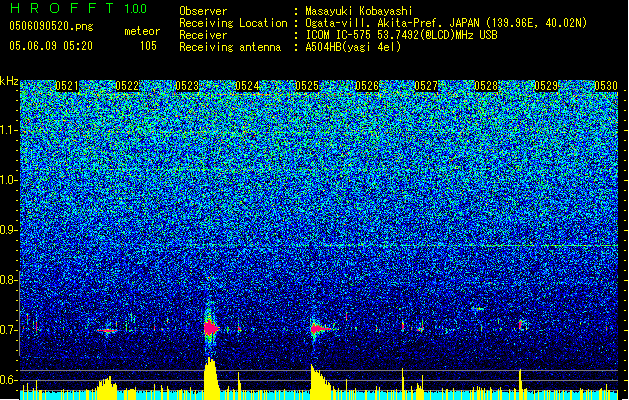
Task: Select the file name 0506090520.png
Action: (51, 26)
